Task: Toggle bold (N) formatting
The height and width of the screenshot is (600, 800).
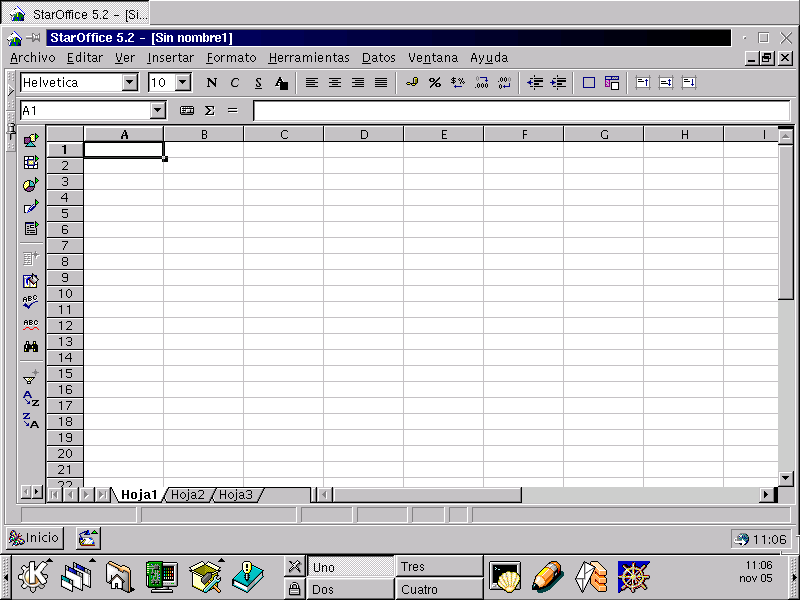Action: [x=211, y=83]
